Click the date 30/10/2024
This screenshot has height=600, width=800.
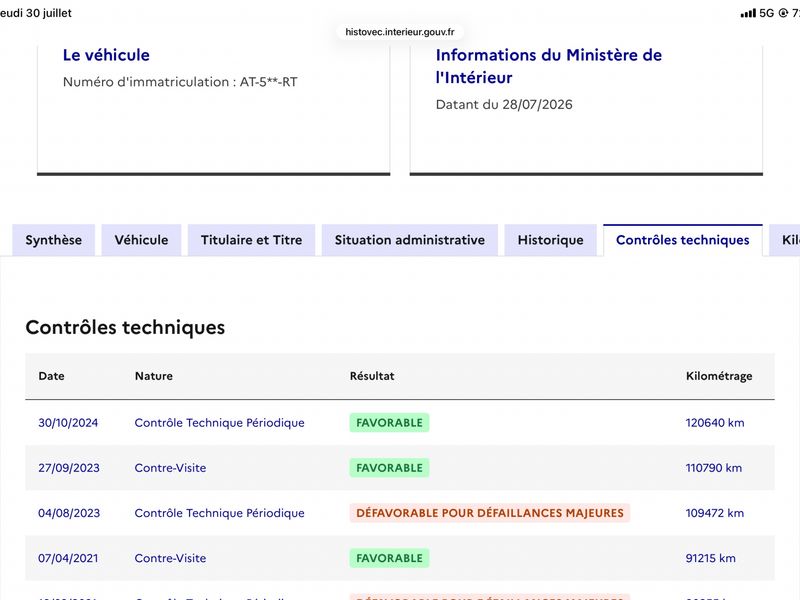[x=68, y=423]
